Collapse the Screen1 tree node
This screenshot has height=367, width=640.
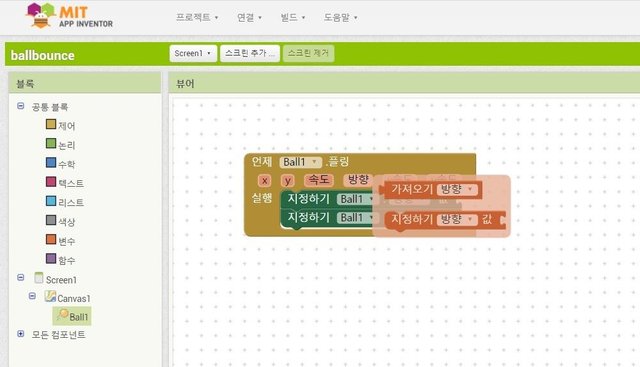(21, 278)
